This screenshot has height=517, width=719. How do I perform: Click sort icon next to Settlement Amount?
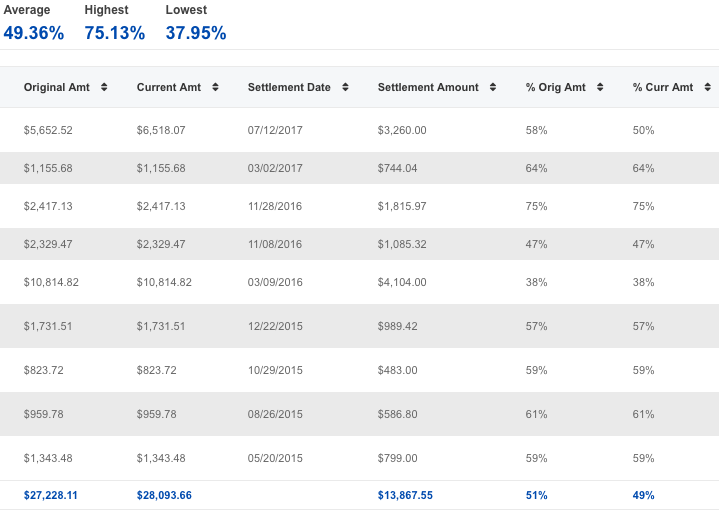493,88
